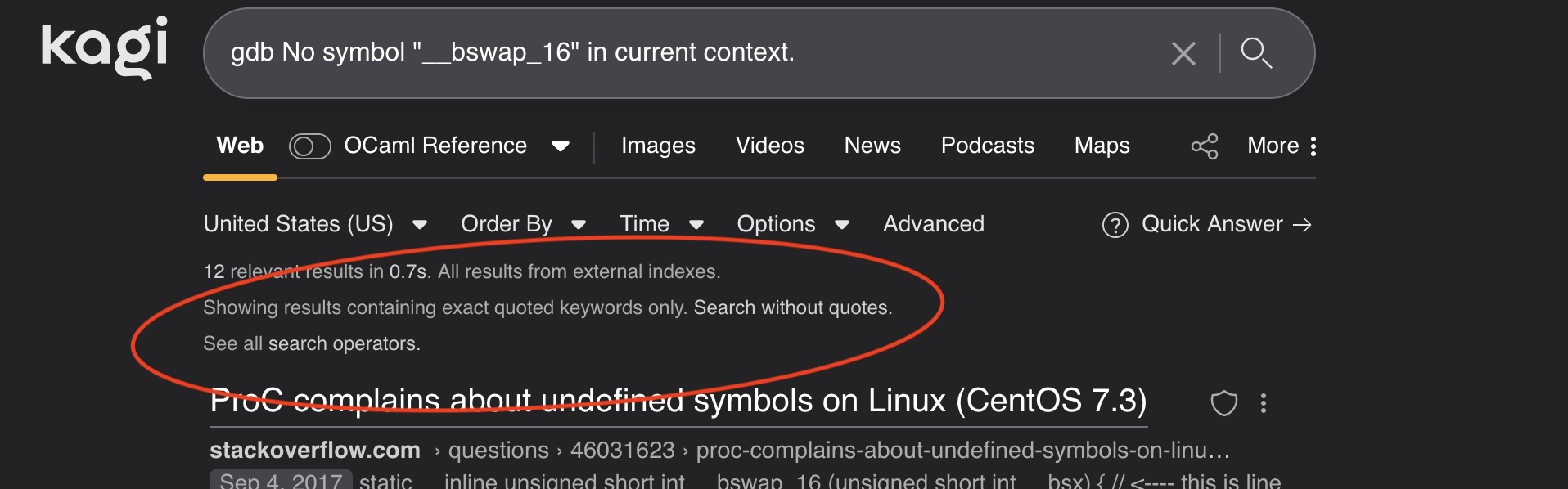Click the Quick Answer question mark icon
Image resolution: width=1568 pixels, height=489 pixels.
tap(1115, 225)
